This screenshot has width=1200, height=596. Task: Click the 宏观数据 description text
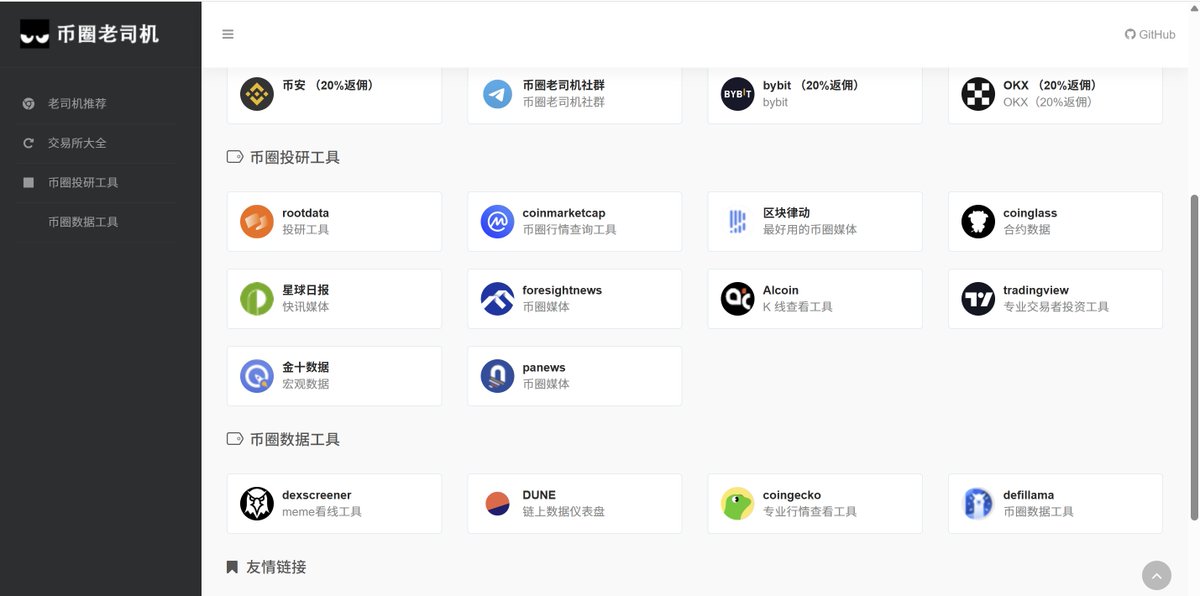305,384
